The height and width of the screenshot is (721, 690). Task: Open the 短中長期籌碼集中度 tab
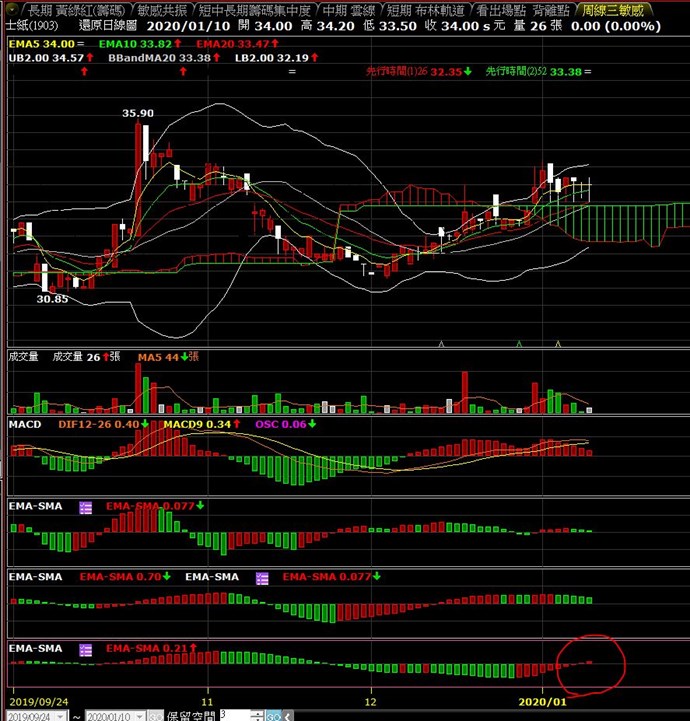tap(255, 10)
